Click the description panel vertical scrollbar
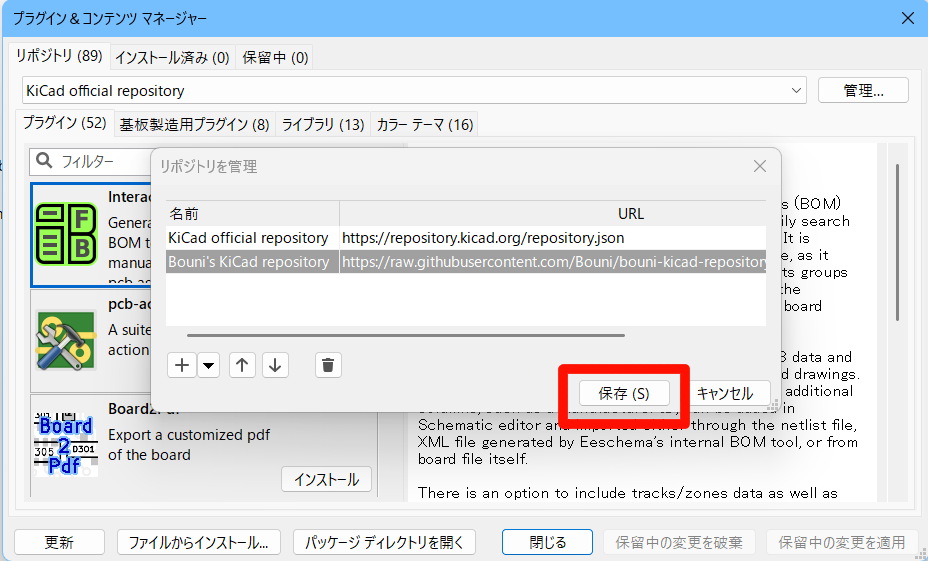The width and height of the screenshot is (928, 561). tap(897, 243)
